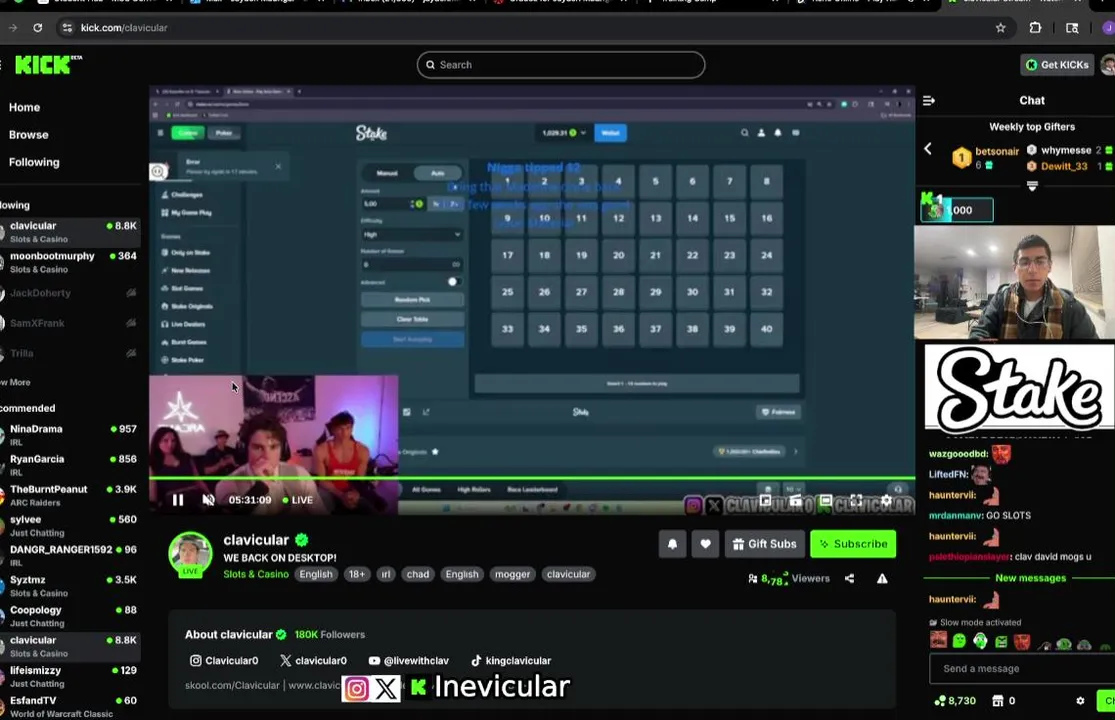Open NinaDrama's recommended channel
Viewport: 1115px width, 720px height.
pos(70,435)
